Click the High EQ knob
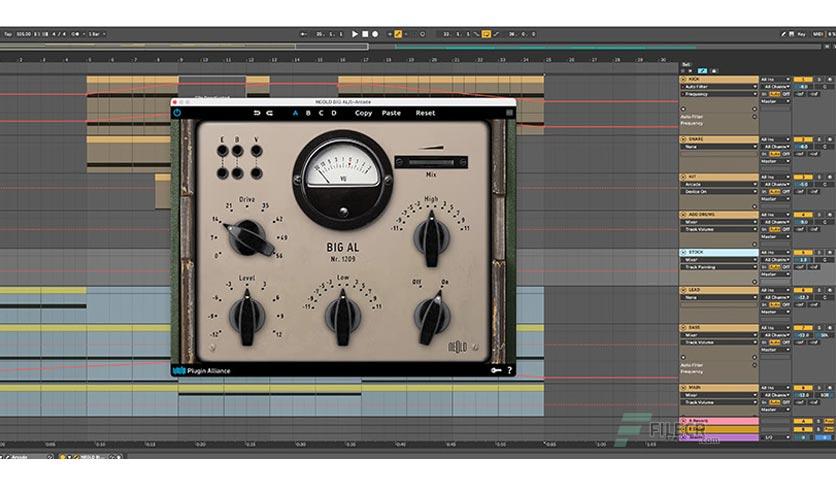 click(431, 238)
